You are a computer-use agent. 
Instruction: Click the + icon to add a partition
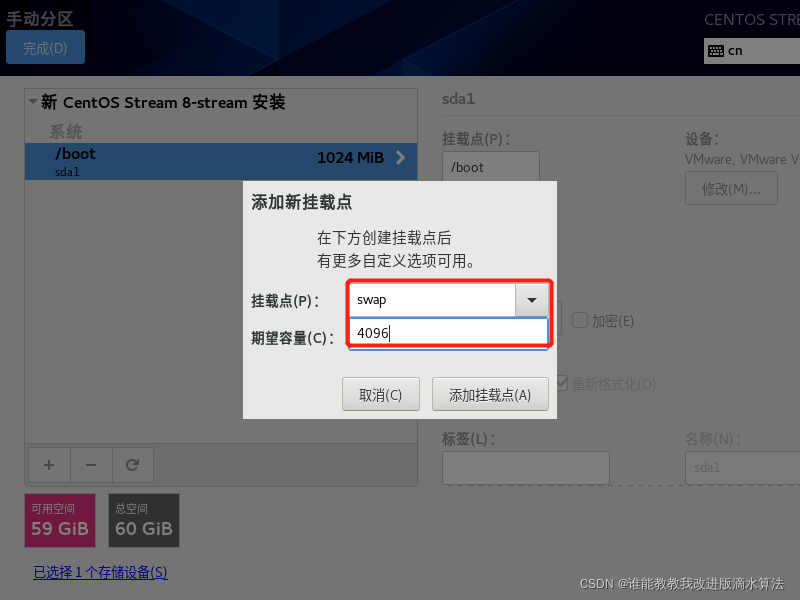coord(48,464)
